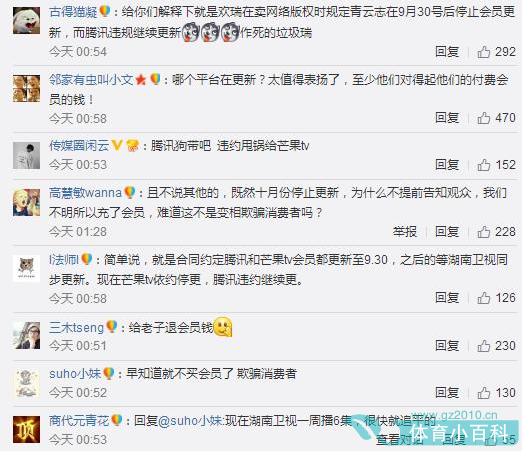
Task: Click the avatar of 三木tseng
Action: point(26,336)
